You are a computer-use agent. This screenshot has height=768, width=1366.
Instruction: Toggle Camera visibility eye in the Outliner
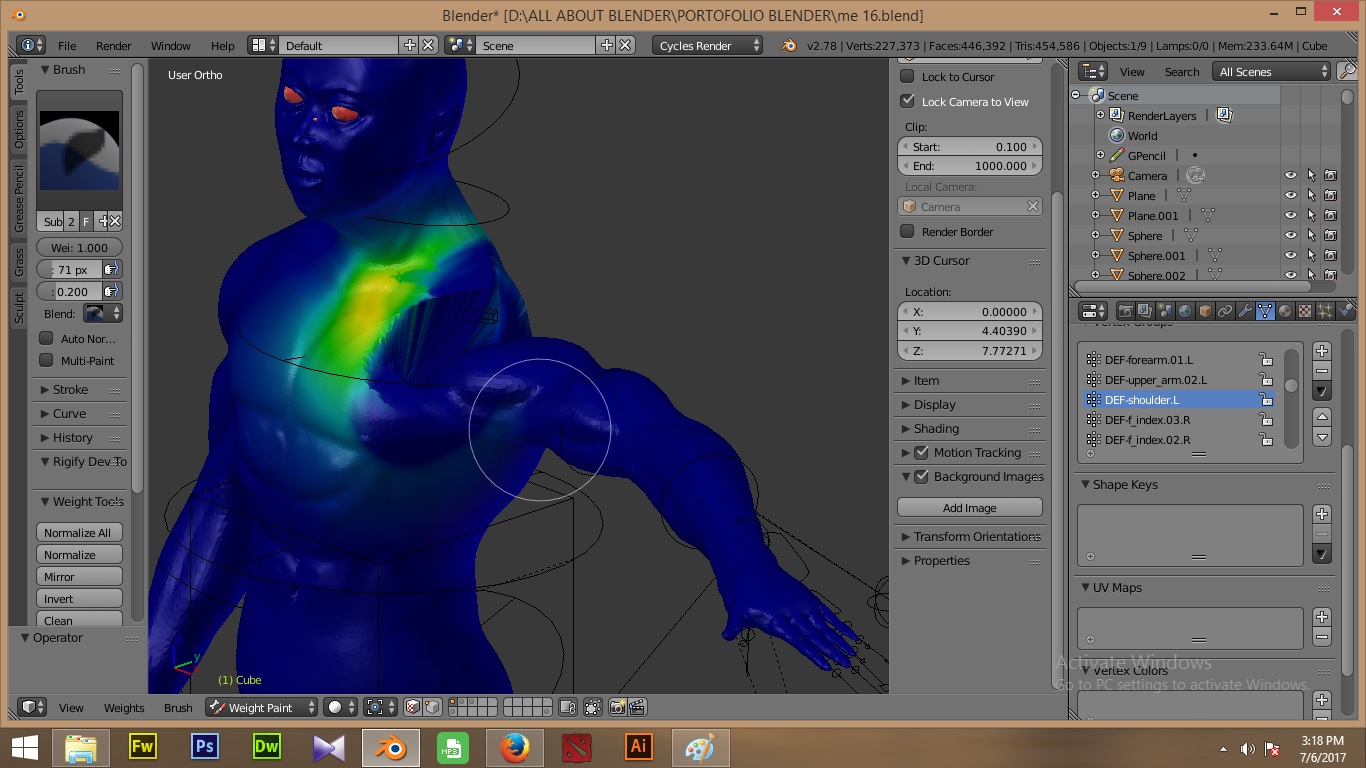click(x=1290, y=175)
